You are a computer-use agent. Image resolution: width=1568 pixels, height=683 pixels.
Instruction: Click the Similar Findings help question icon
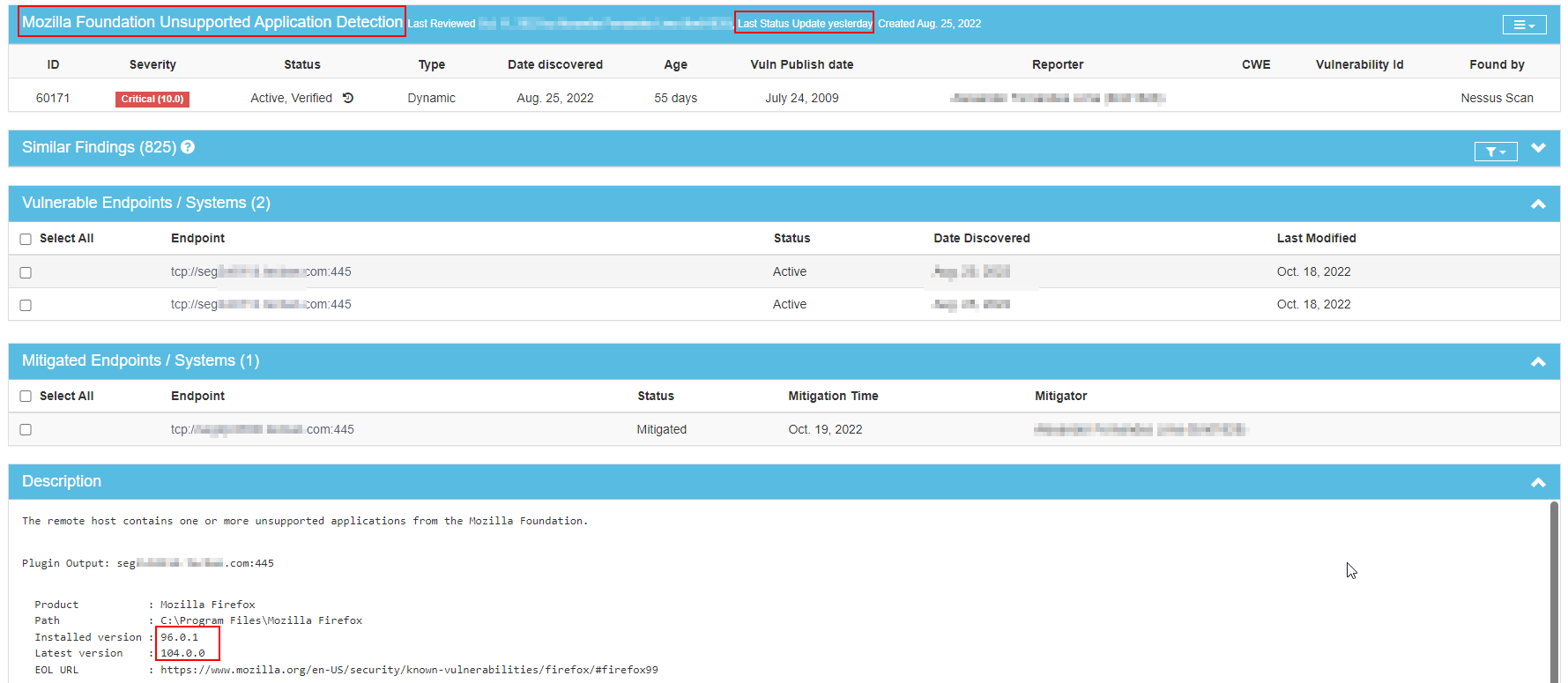188,147
